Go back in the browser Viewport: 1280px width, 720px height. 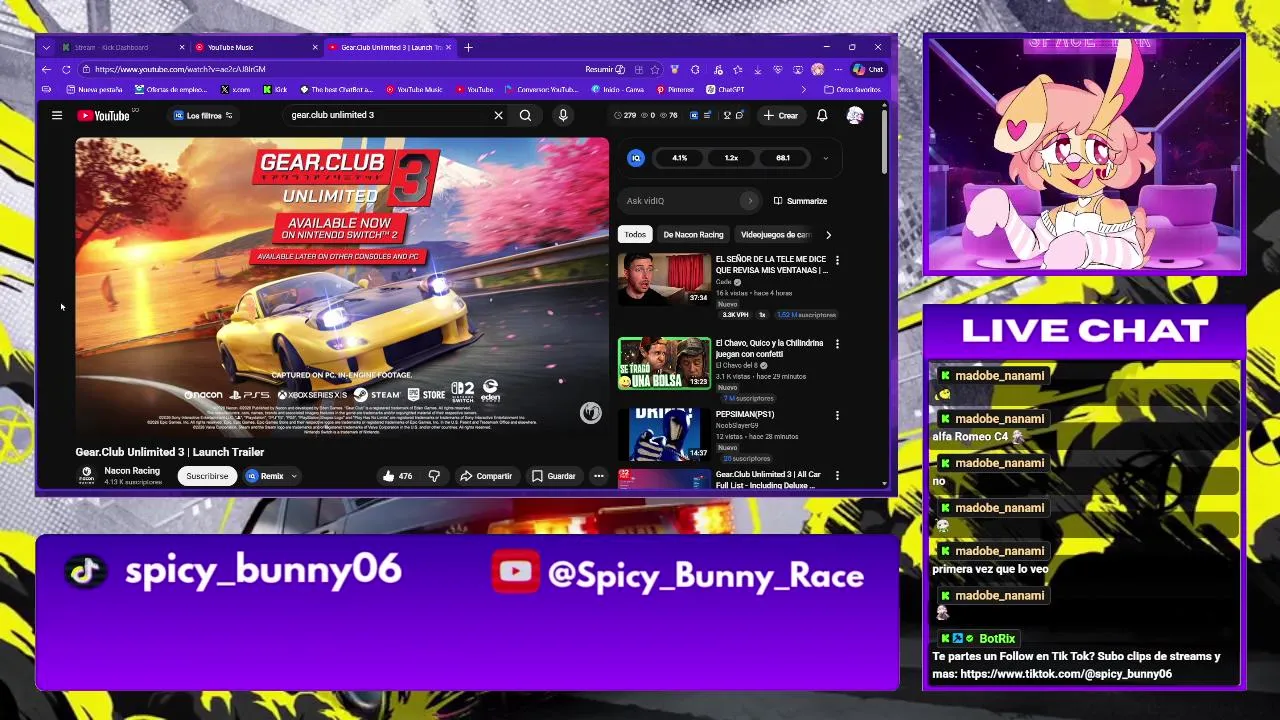click(46, 69)
